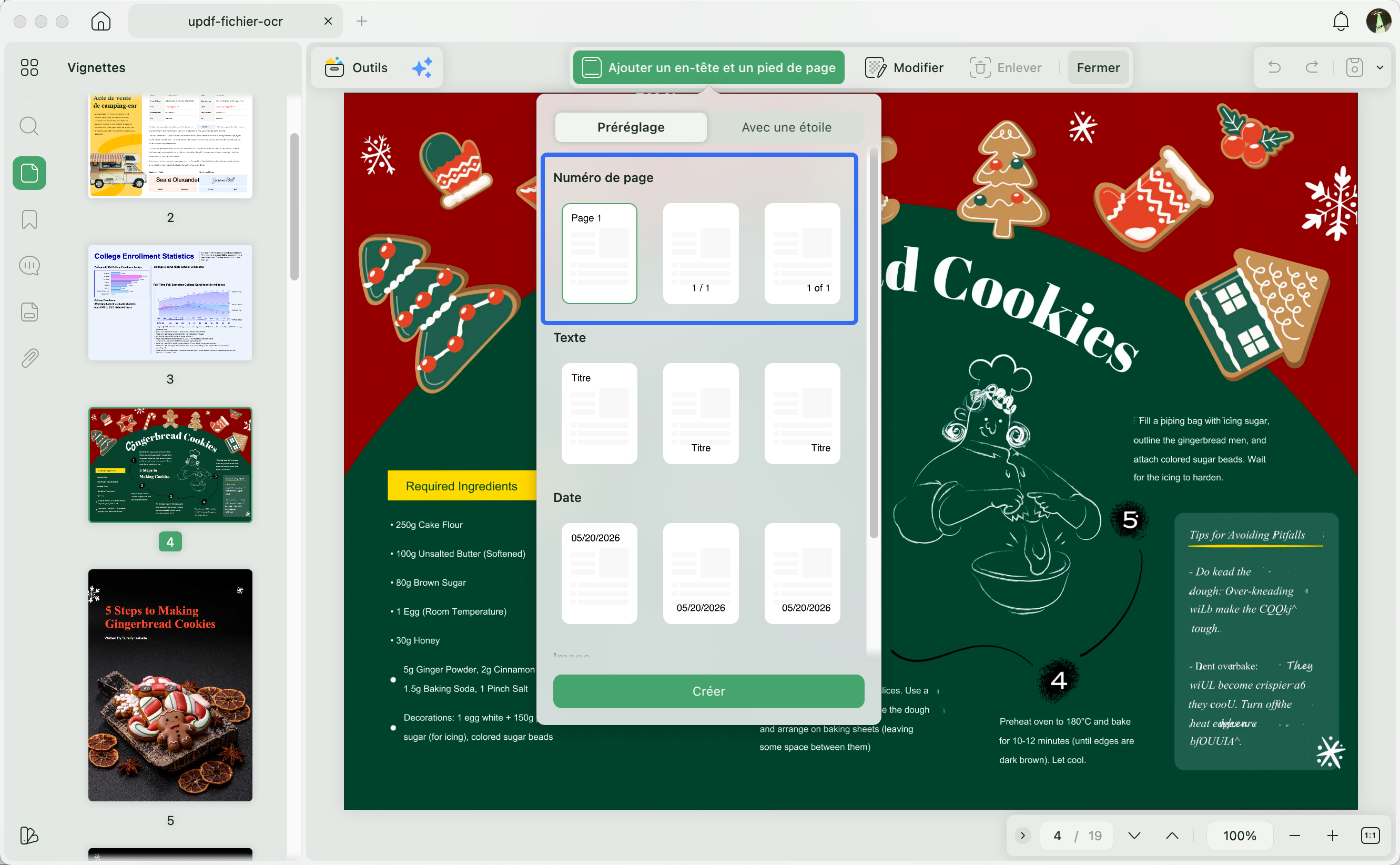The height and width of the screenshot is (865, 1400).
Task: Switch to the Avec une étoile tab
Action: coord(786,127)
